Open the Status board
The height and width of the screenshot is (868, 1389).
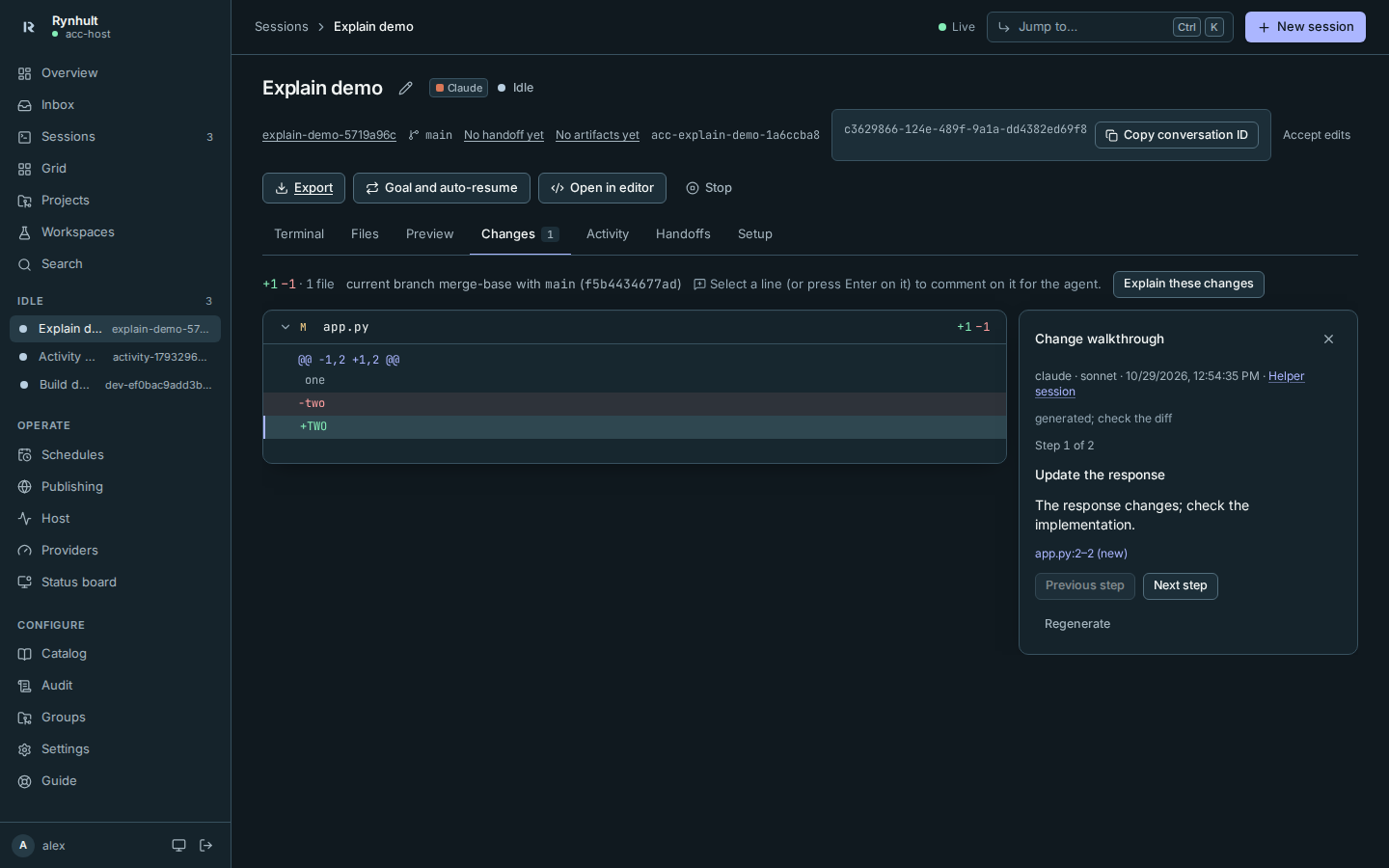(116, 583)
